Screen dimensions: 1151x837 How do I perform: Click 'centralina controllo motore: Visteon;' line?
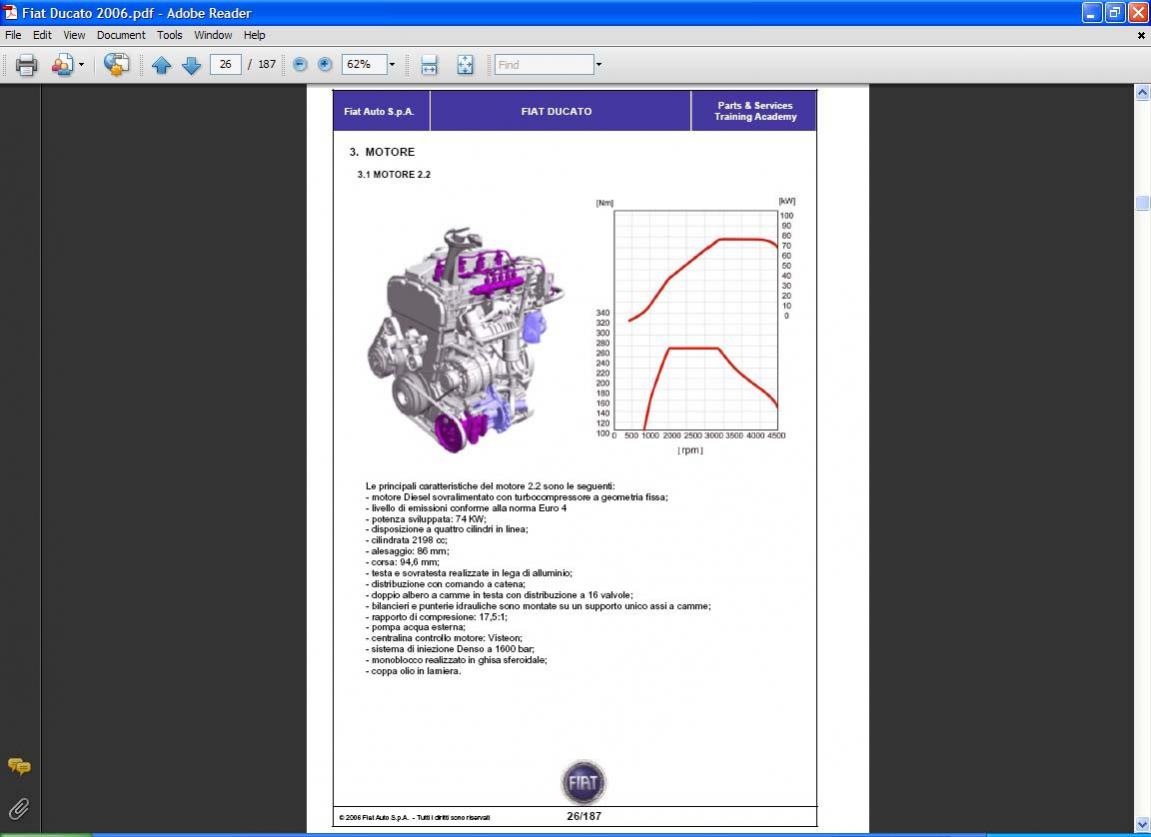point(444,638)
